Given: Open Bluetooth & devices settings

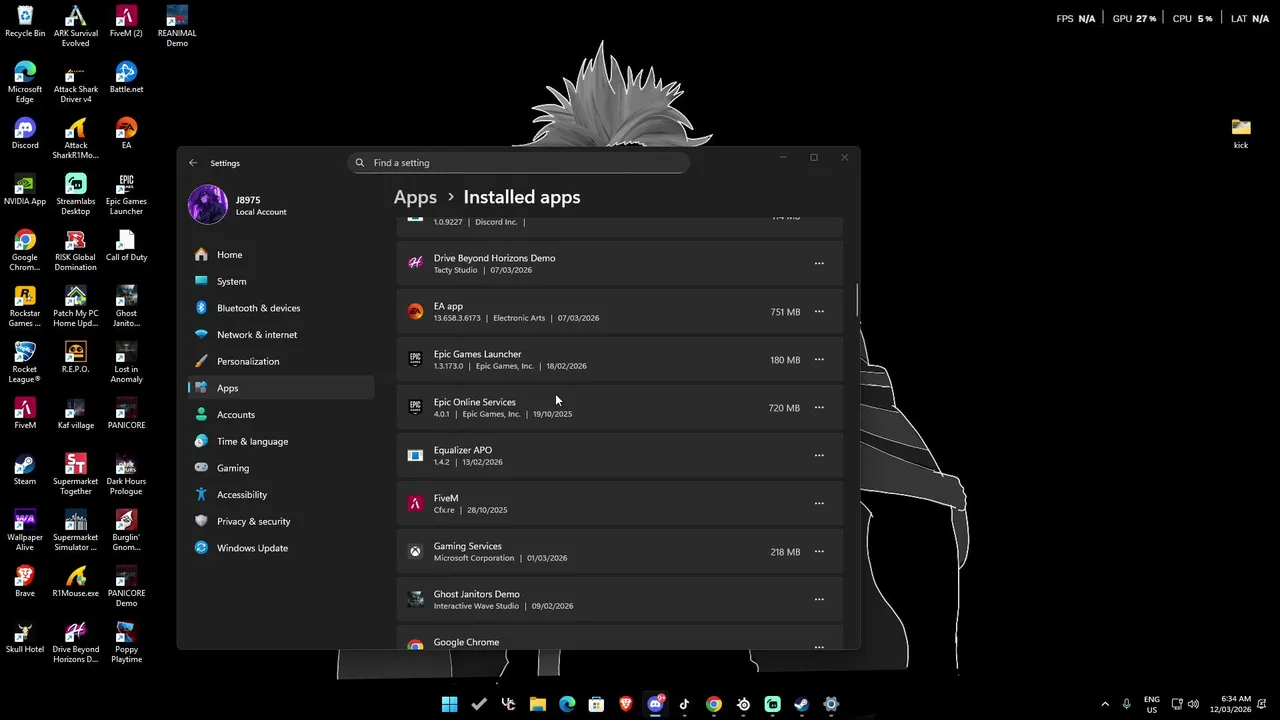Looking at the screenshot, I should (x=281, y=308).
